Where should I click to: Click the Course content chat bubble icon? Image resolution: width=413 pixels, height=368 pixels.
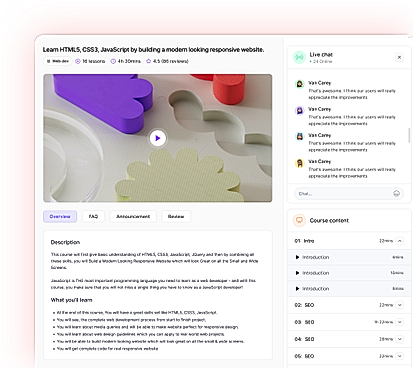[x=299, y=220]
